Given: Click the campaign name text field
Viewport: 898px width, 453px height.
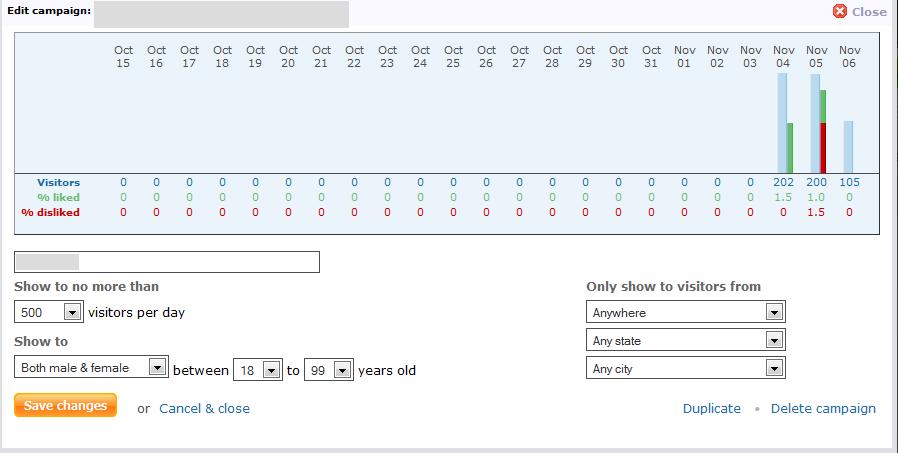Looking at the screenshot, I should pos(167,262).
